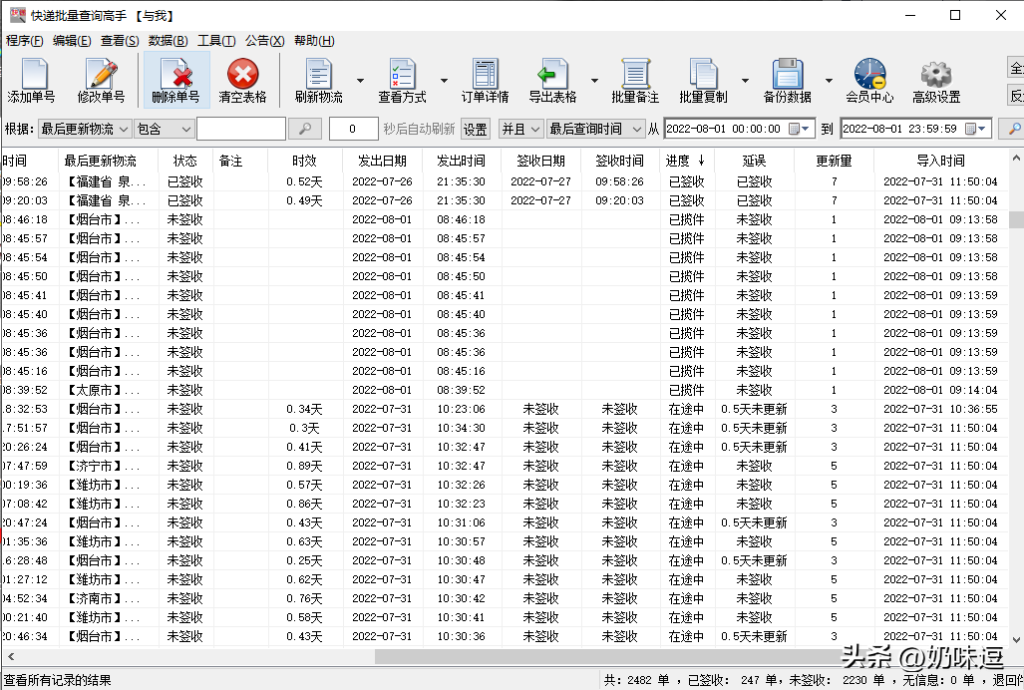Viewport: 1024px width, 690px height.
Task: Sort by the 时效 column header
Action: (304, 161)
